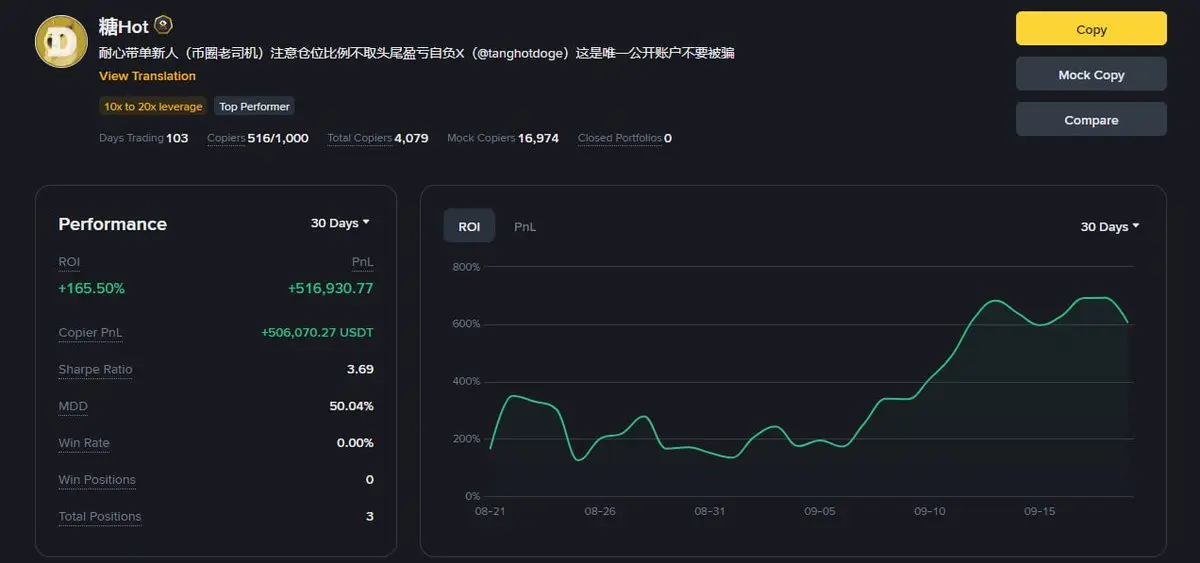Click the 3.69 Sharpe Ratio value
1200x563 pixels.
(x=360, y=369)
